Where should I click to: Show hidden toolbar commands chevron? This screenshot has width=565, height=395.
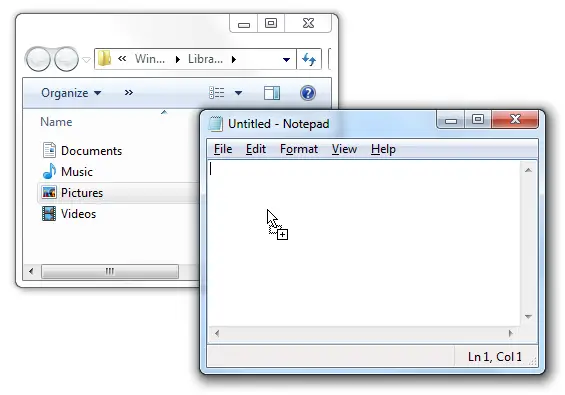[x=129, y=93]
